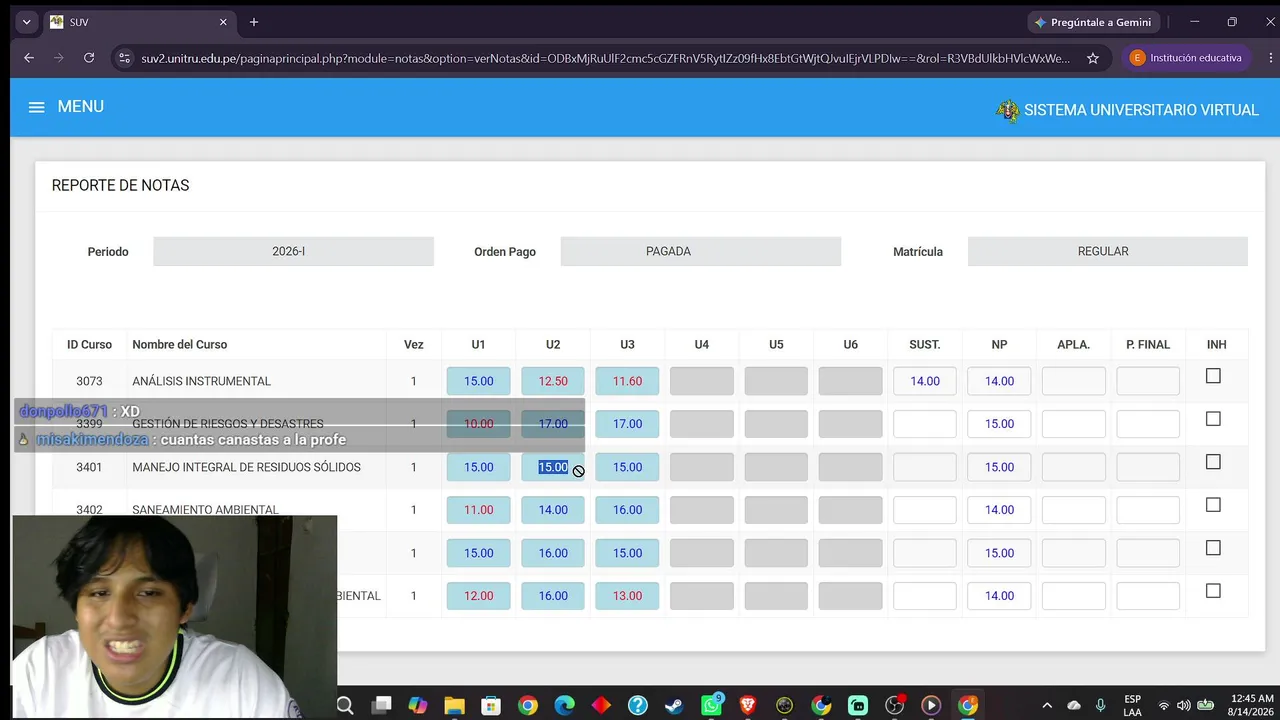Click the address bar URL
Screen dimensions: 1280x720
[605, 58]
